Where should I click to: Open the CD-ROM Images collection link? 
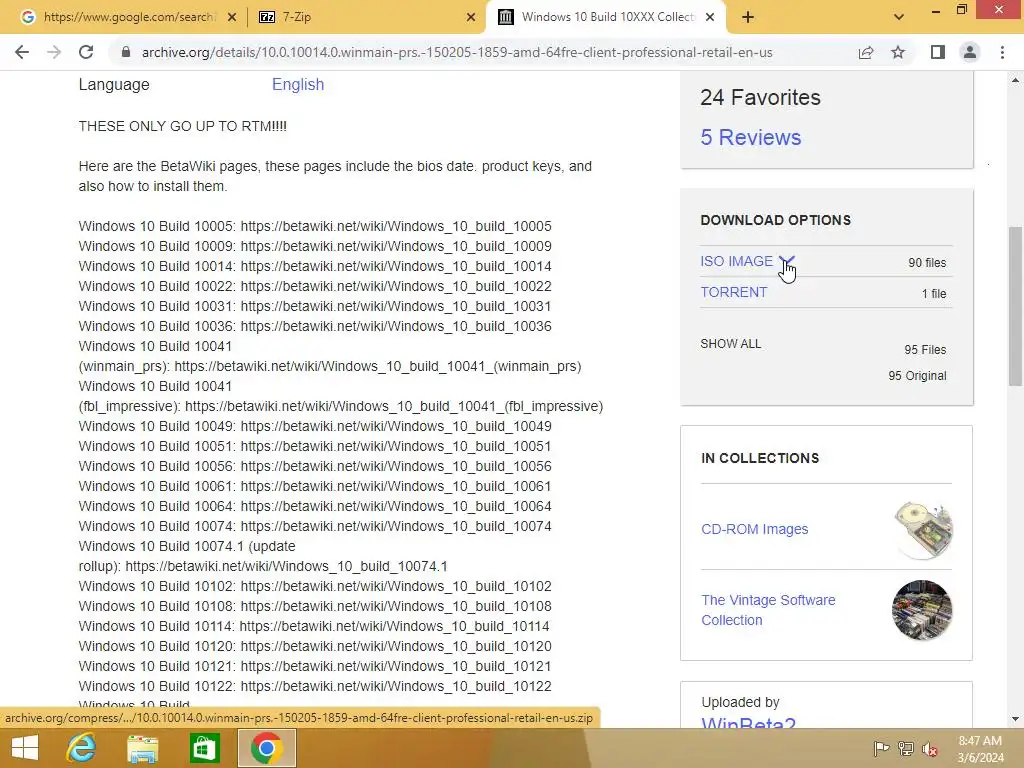(754, 529)
